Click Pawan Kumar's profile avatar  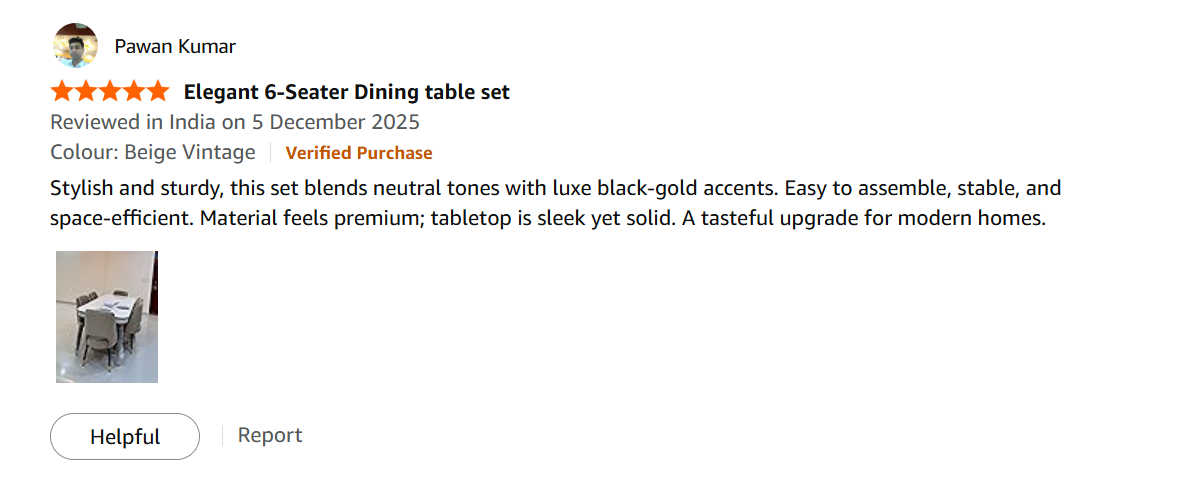(x=75, y=46)
